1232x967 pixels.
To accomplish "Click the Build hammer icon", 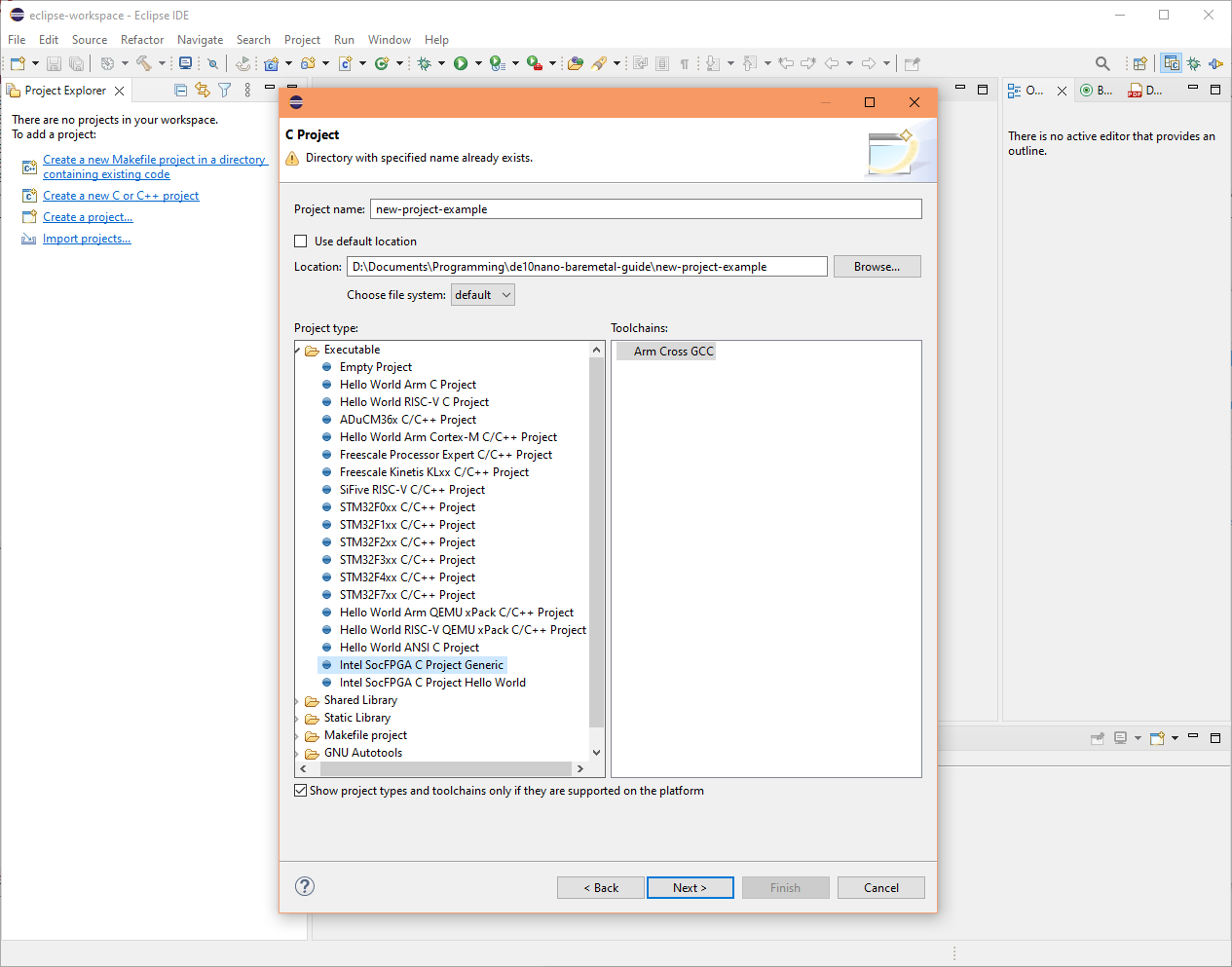I will (x=143, y=63).
